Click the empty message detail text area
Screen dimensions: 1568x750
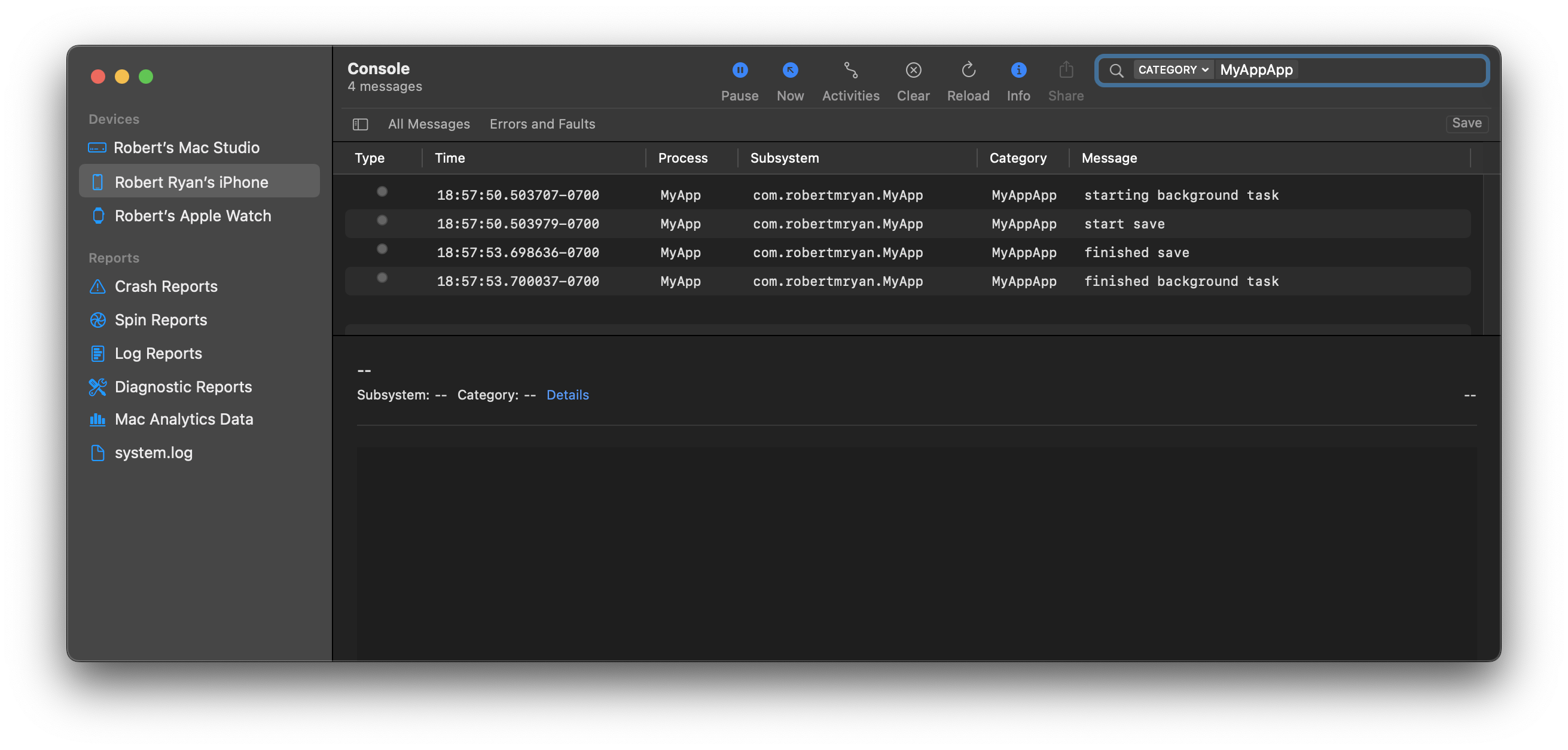[917, 554]
